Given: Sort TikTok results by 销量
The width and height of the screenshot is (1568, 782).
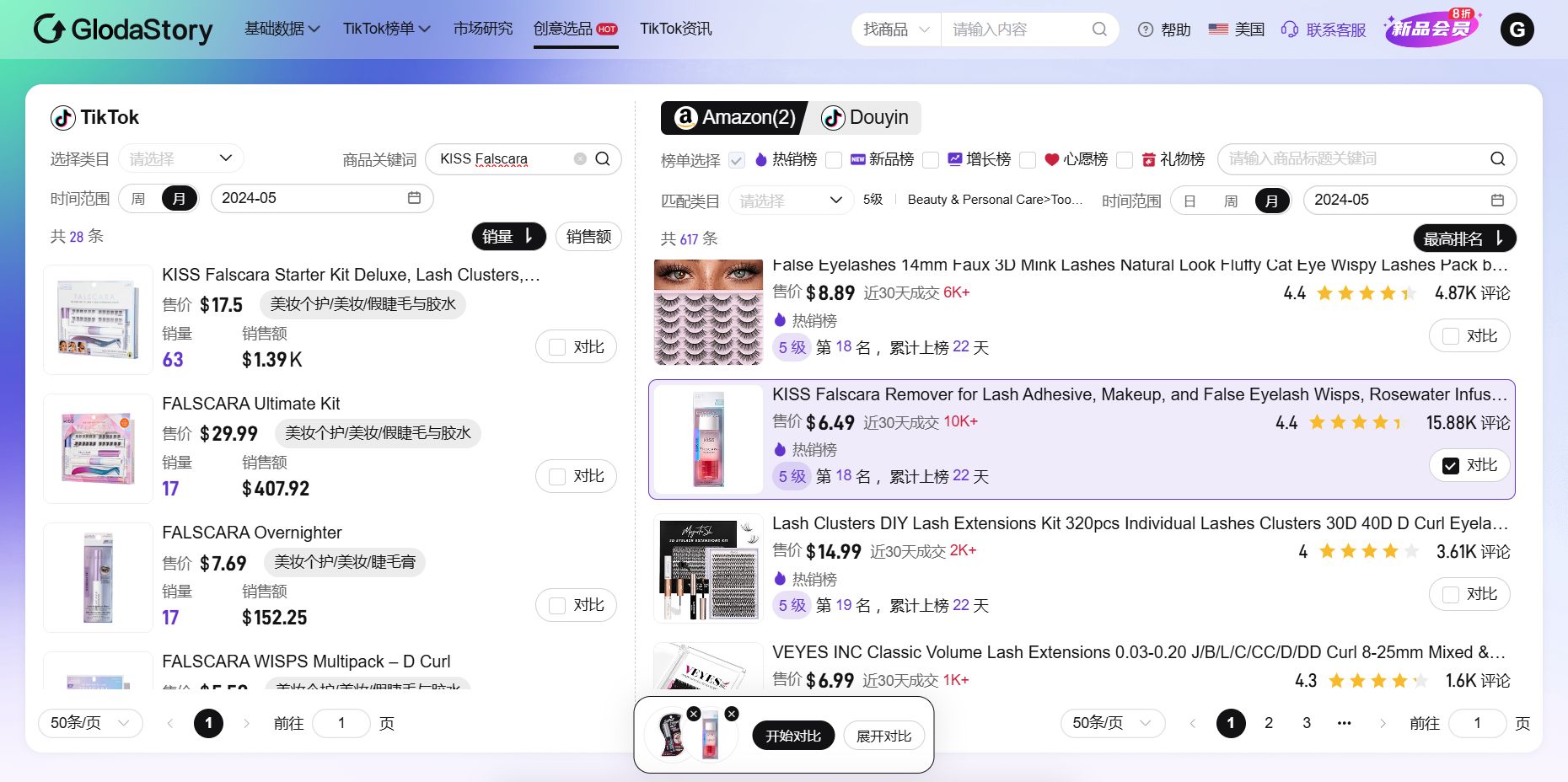Looking at the screenshot, I should pos(508,237).
